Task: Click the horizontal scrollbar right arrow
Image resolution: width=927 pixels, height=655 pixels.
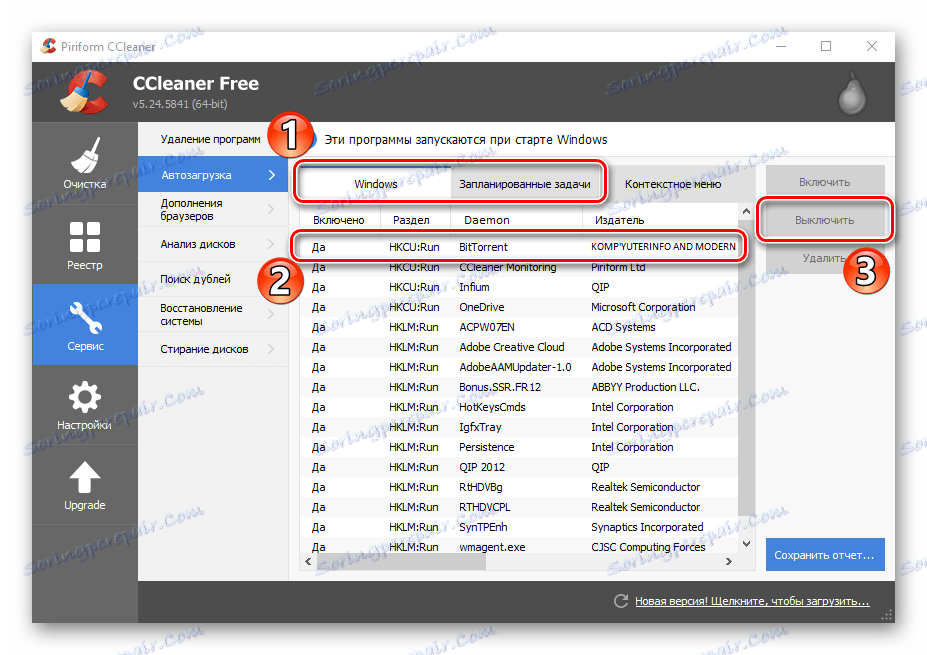Action: [729, 562]
